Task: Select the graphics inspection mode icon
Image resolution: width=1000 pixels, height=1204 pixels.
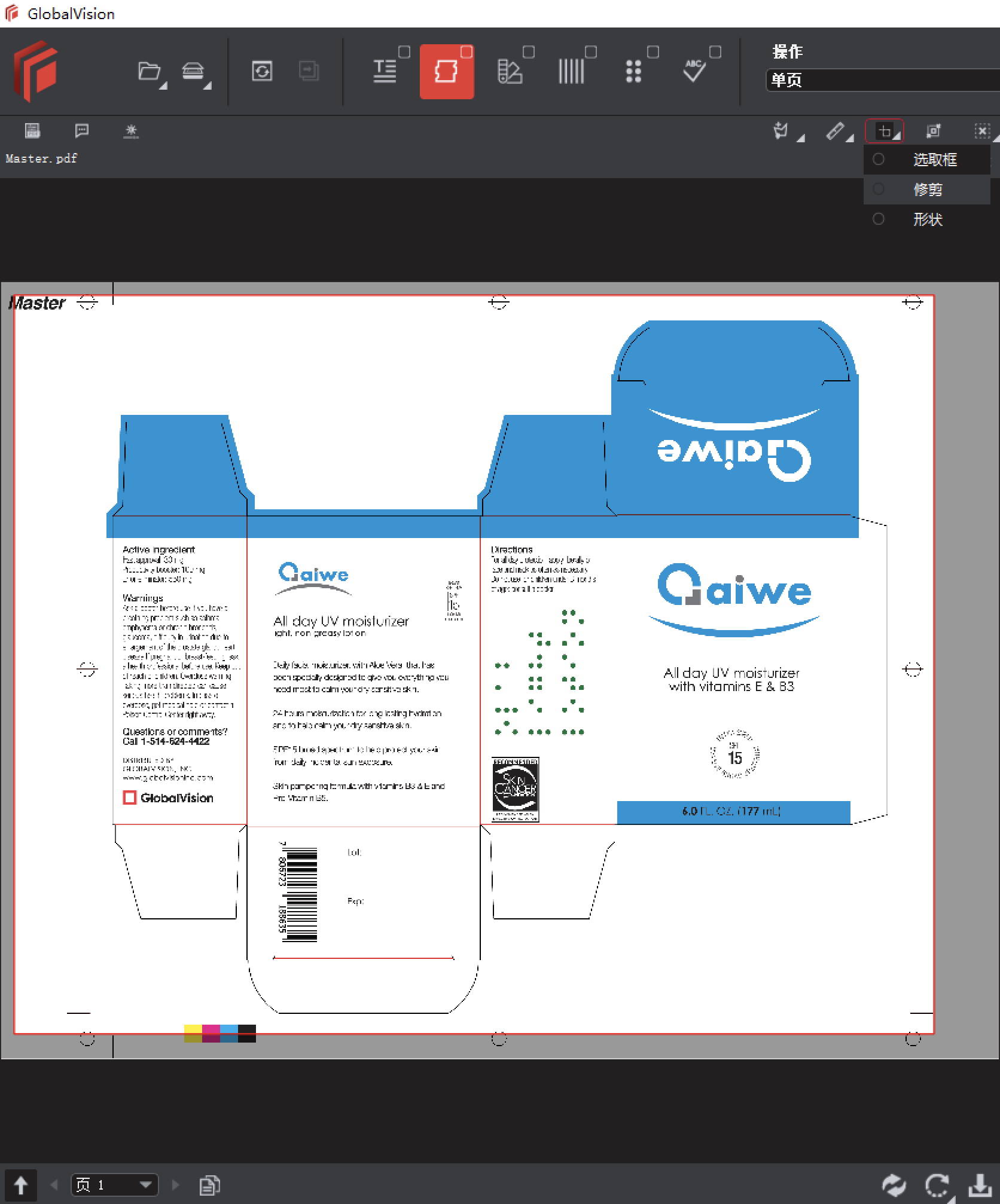Action: [446, 72]
